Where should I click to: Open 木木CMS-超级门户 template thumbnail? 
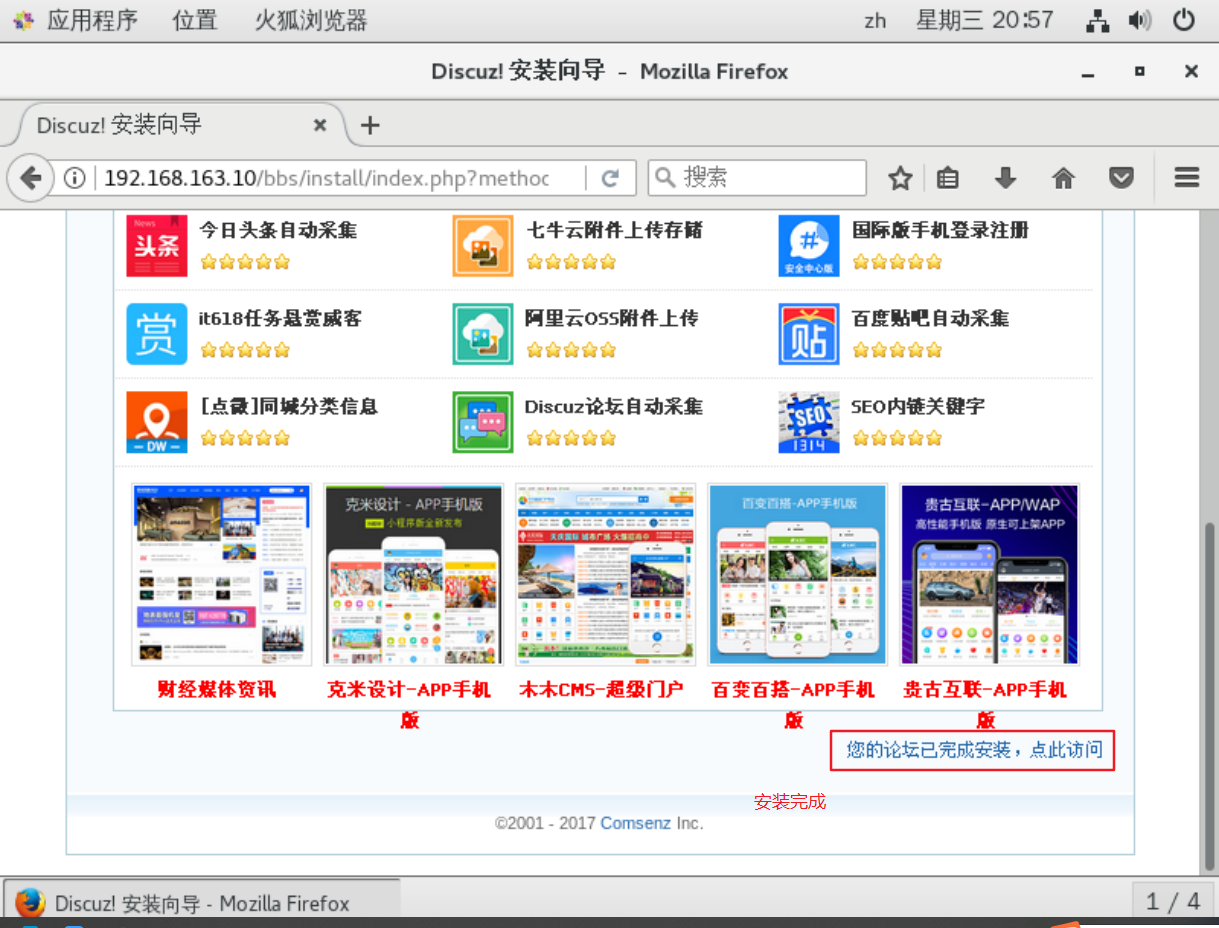pyautogui.click(x=606, y=574)
